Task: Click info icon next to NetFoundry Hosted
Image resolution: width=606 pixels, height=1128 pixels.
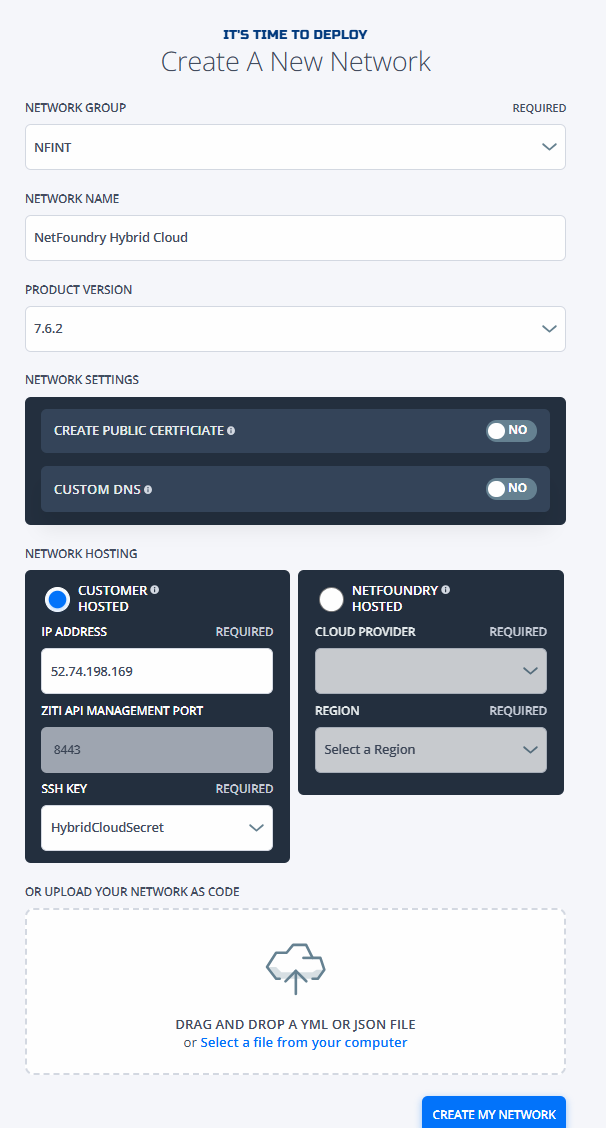Action: pyautogui.click(x=446, y=590)
